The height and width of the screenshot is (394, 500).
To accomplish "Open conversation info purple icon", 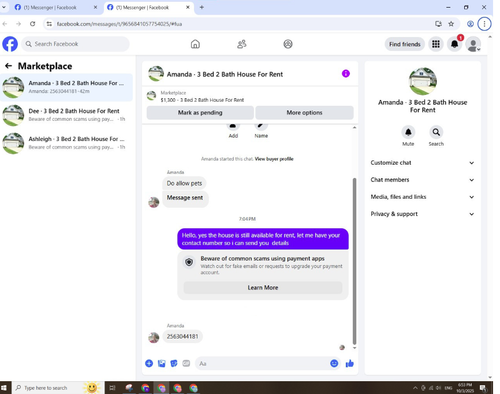I will coord(346,74).
